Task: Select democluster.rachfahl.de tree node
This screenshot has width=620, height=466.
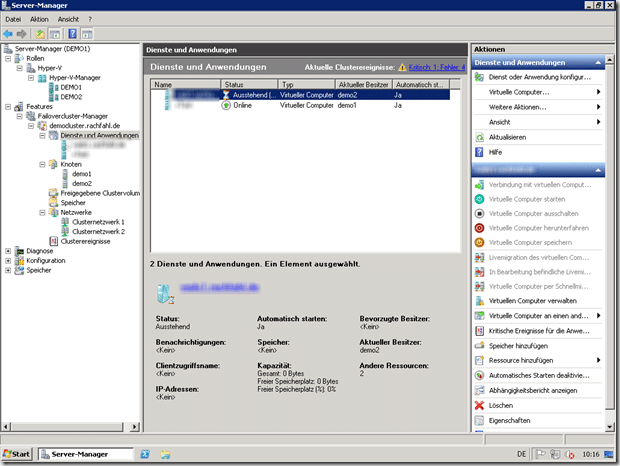Action: [x=85, y=126]
